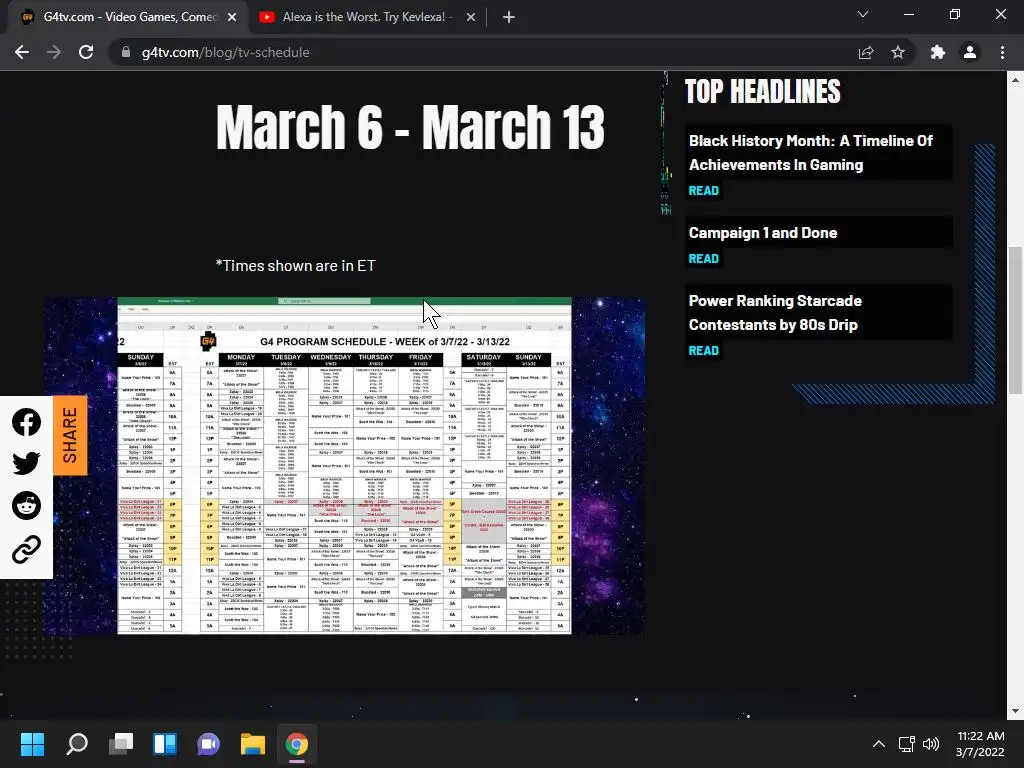Click READ under Black History Month headline

coord(703,191)
